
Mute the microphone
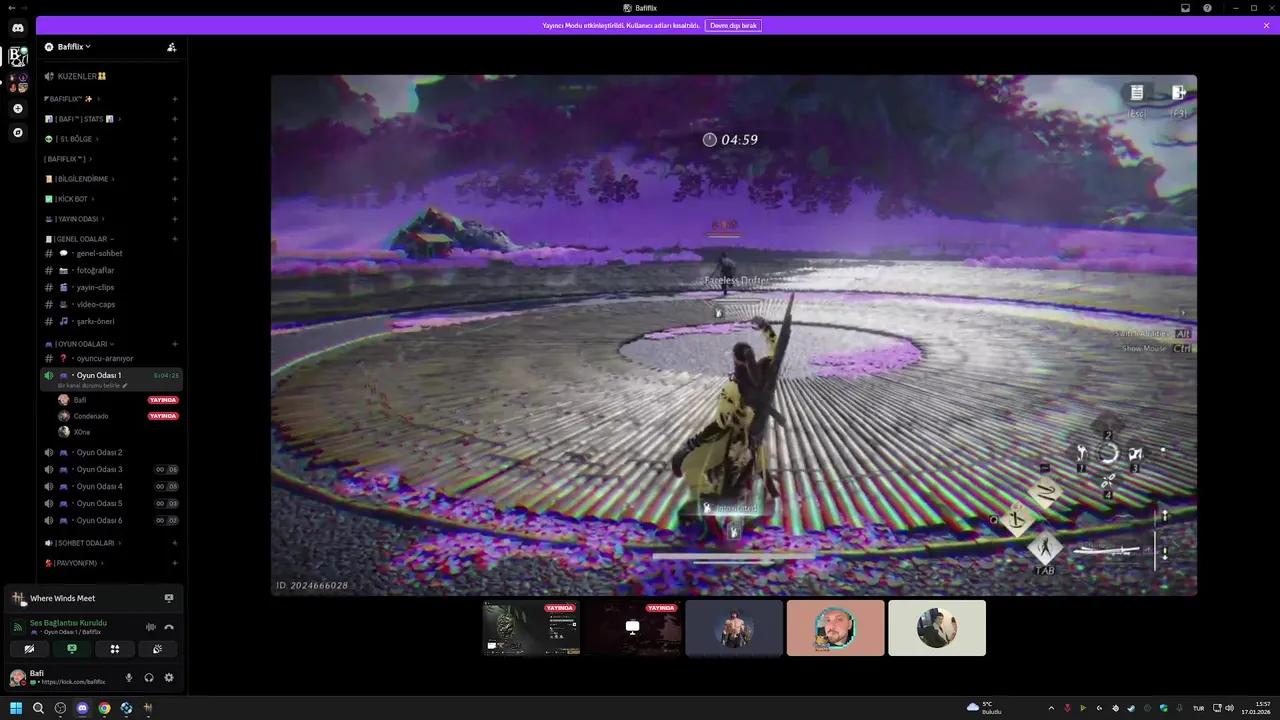[x=128, y=678]
